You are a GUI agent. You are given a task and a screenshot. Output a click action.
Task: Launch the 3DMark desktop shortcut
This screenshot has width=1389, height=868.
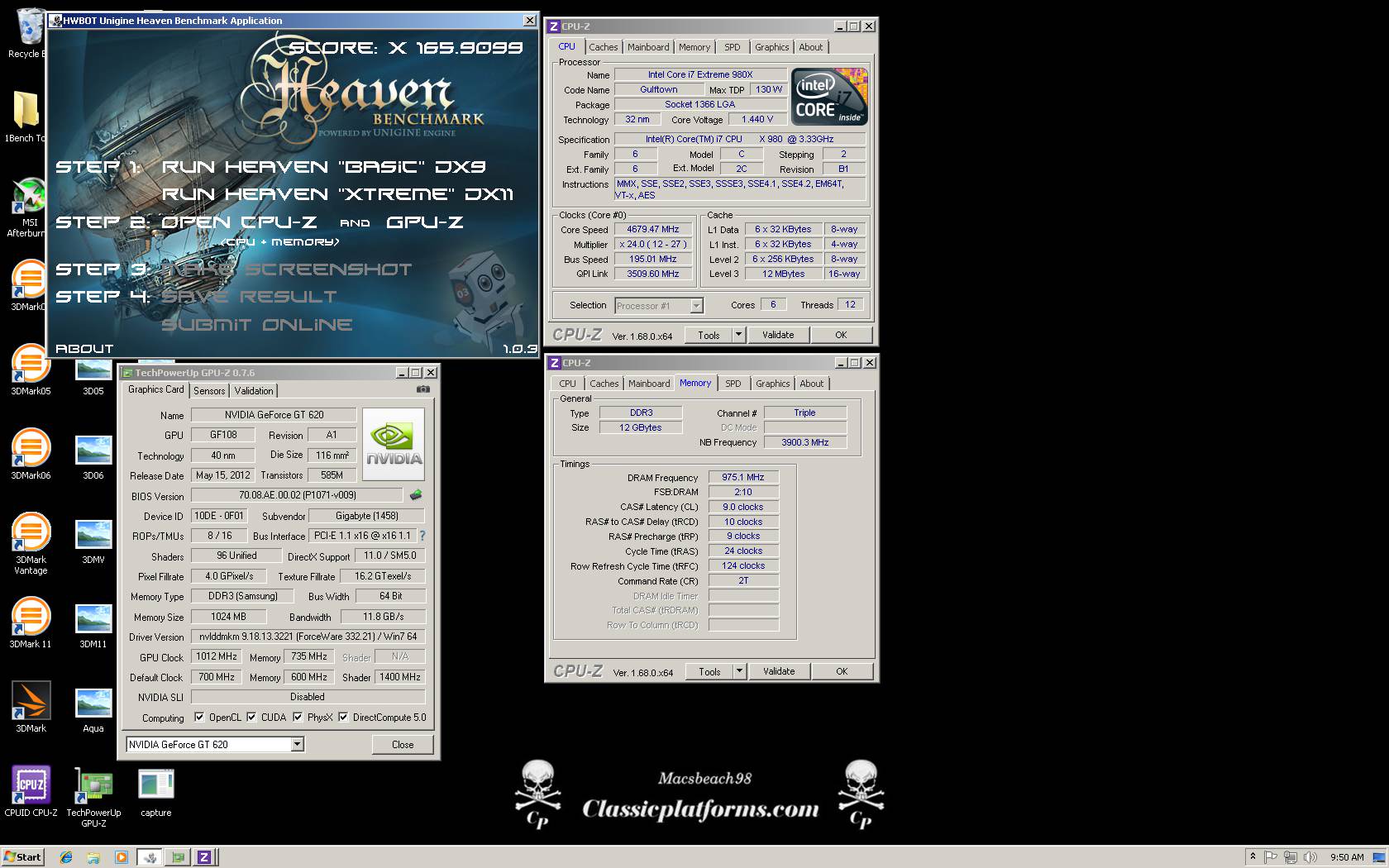click(x=31, y=708)
